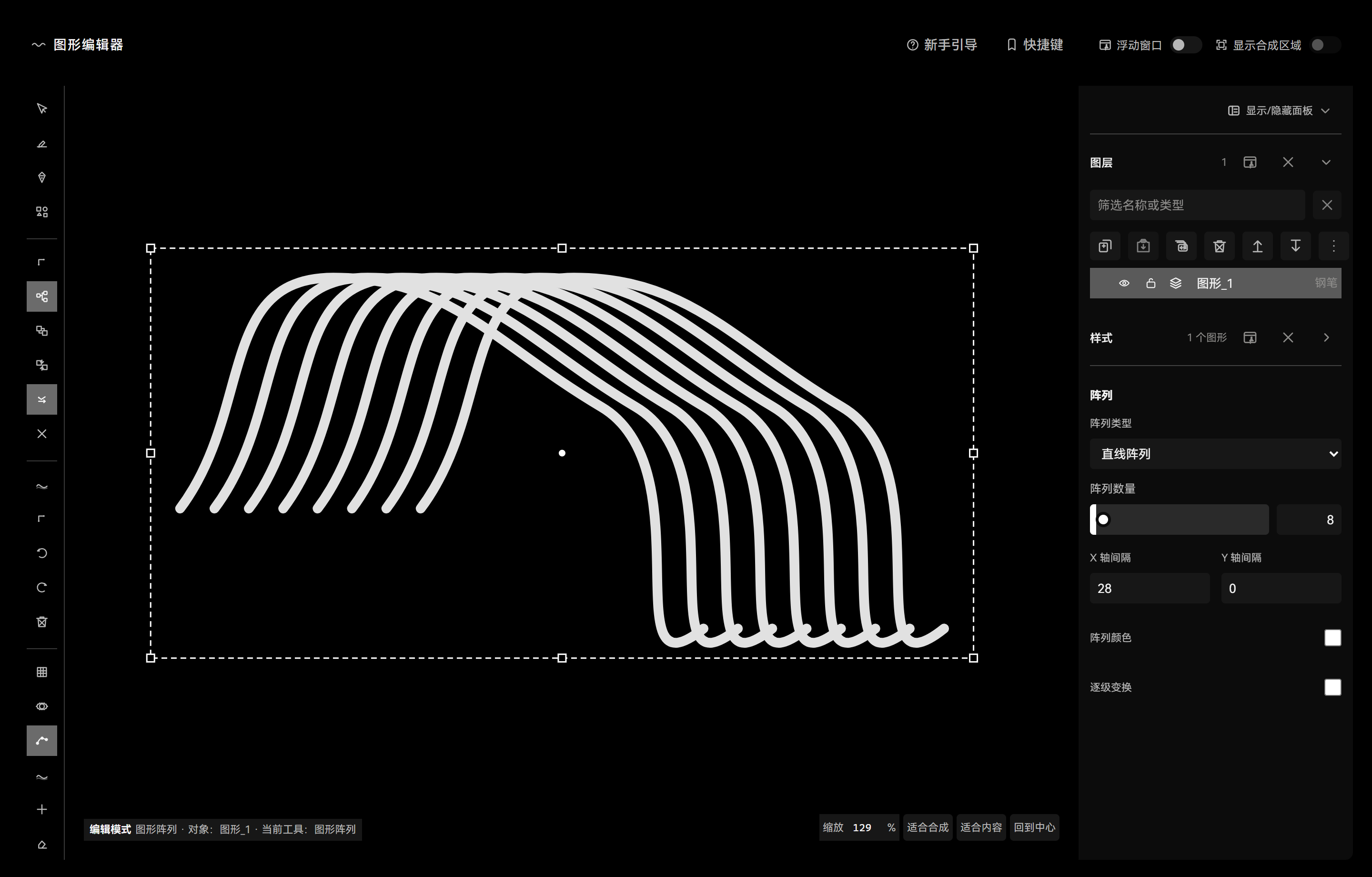Select the eraser tool at toolbar bottom
1372x877 pixels.
point(41,845)
